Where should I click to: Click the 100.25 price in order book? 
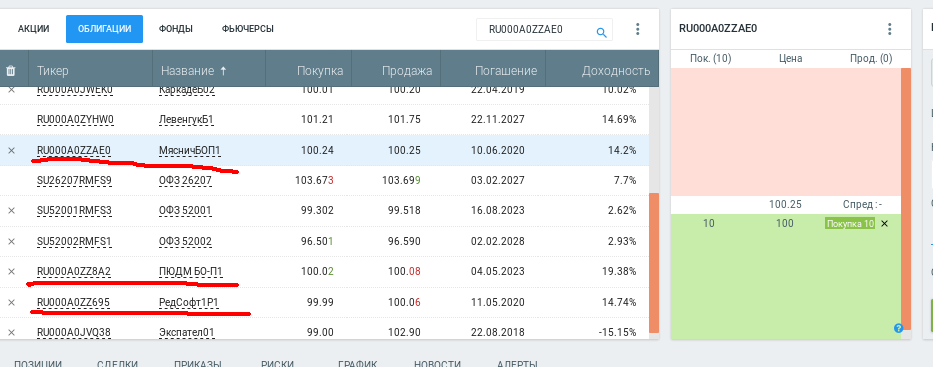coord(785,205)
